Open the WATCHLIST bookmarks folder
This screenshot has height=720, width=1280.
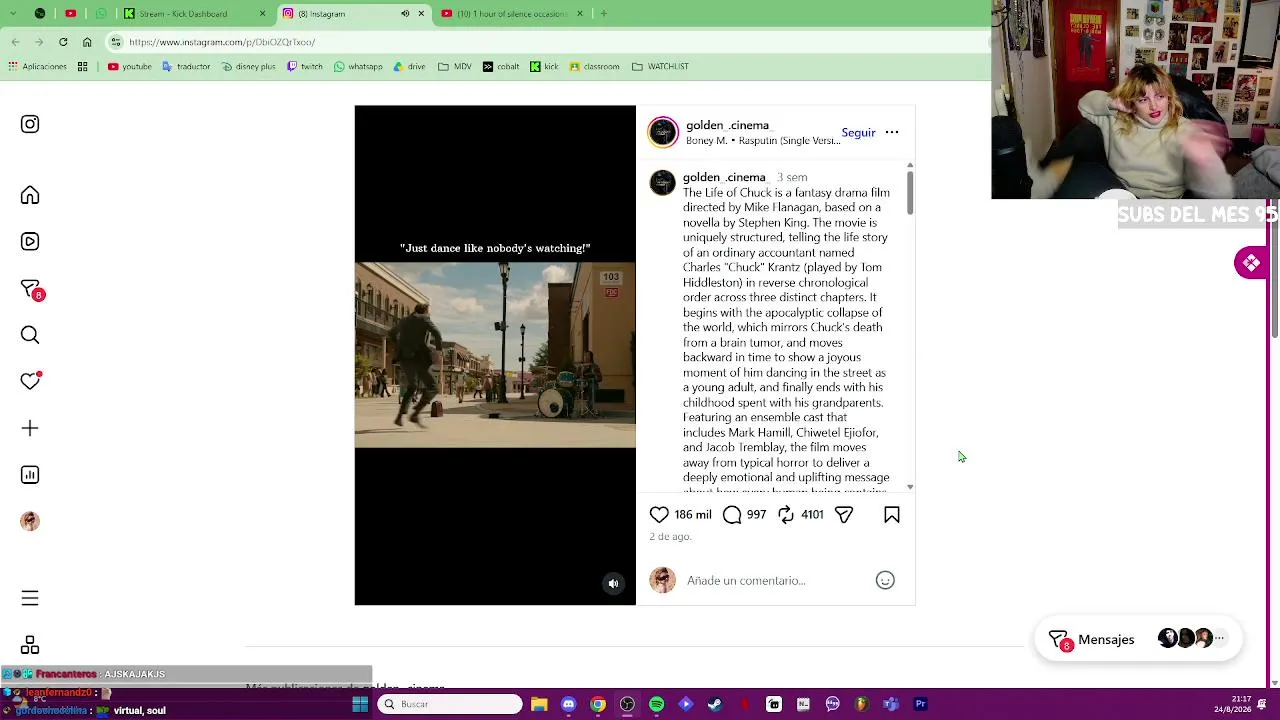pos(661,67)
